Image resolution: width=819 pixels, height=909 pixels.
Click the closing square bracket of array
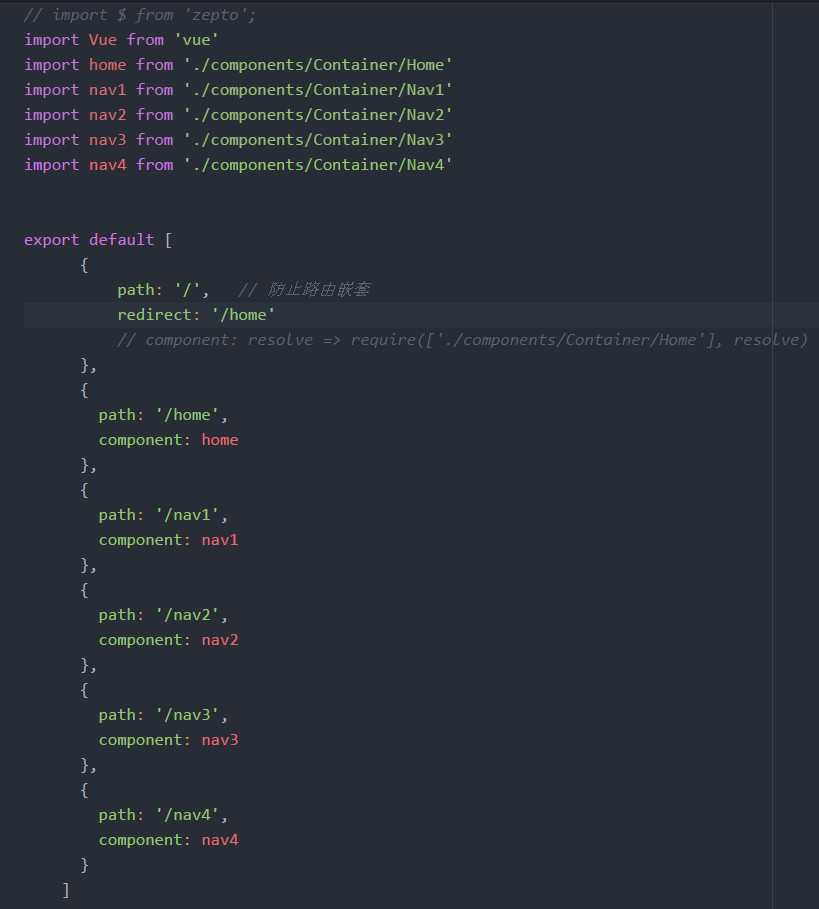[x=66, y=890]
